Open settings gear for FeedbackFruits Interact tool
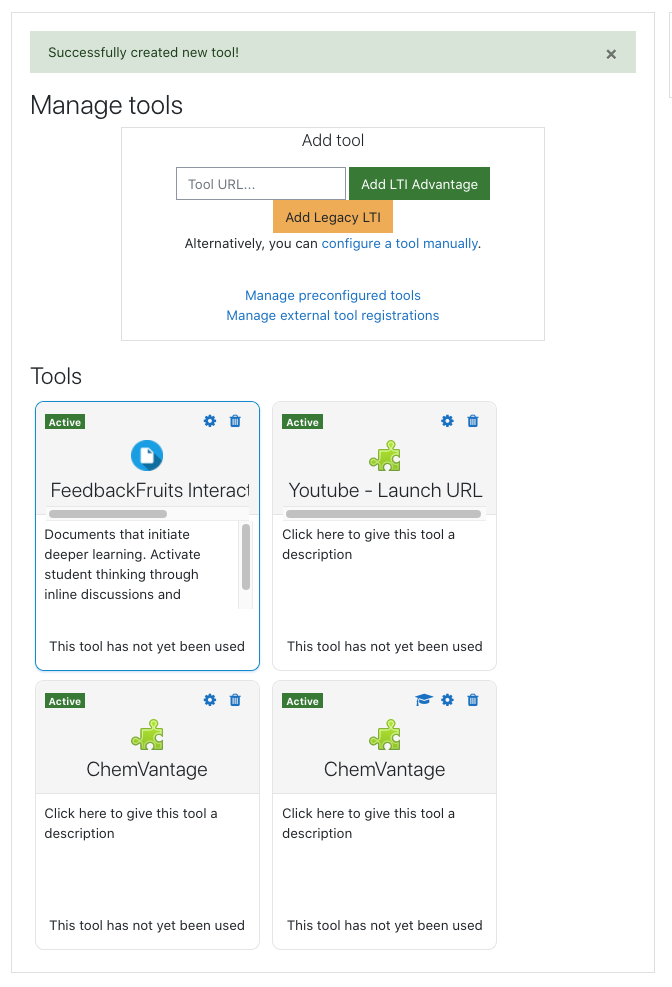Viewport: 672px width, 987px height. (x=210, y=421)
